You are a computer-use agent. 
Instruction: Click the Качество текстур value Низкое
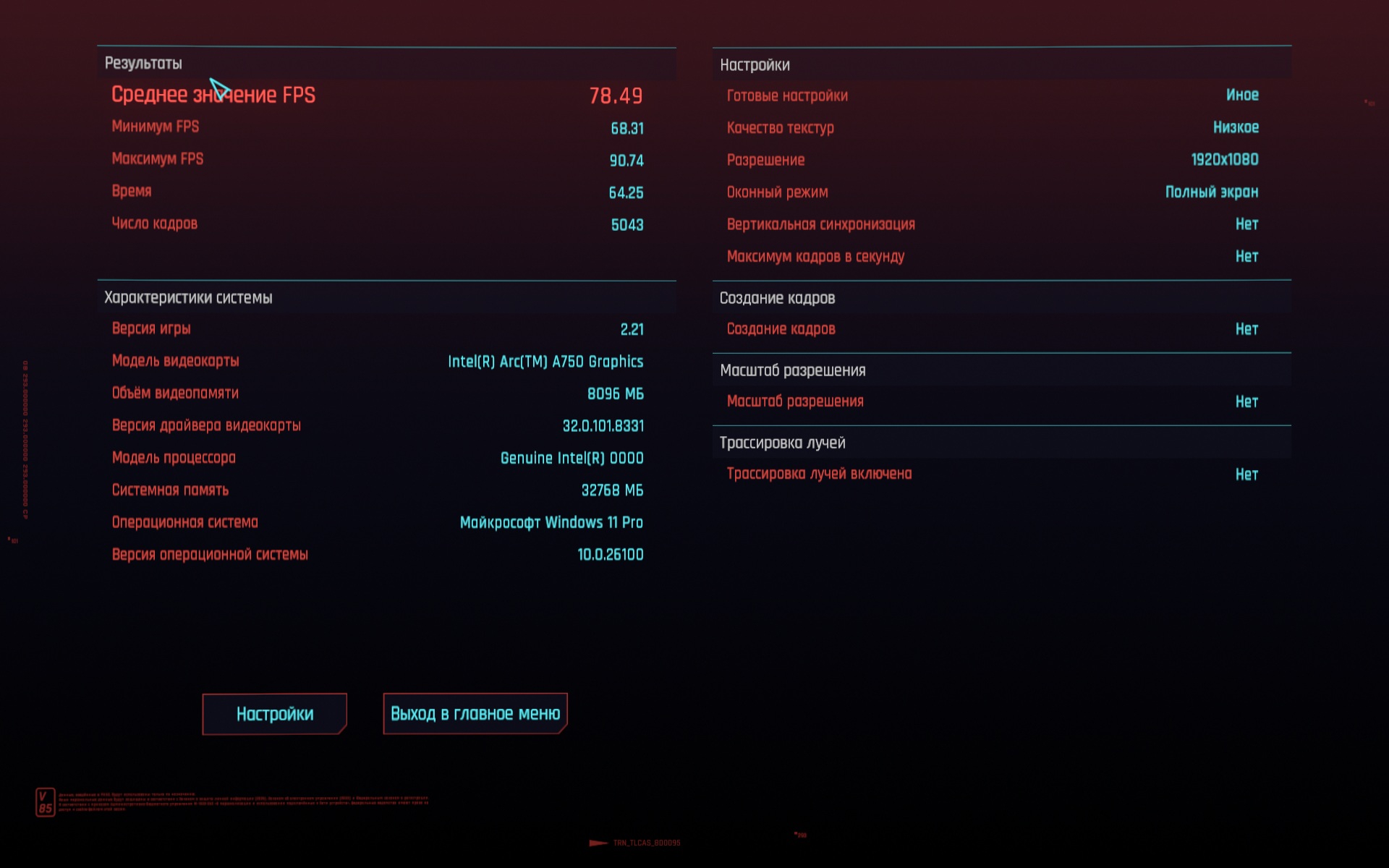pos(1235,127)
